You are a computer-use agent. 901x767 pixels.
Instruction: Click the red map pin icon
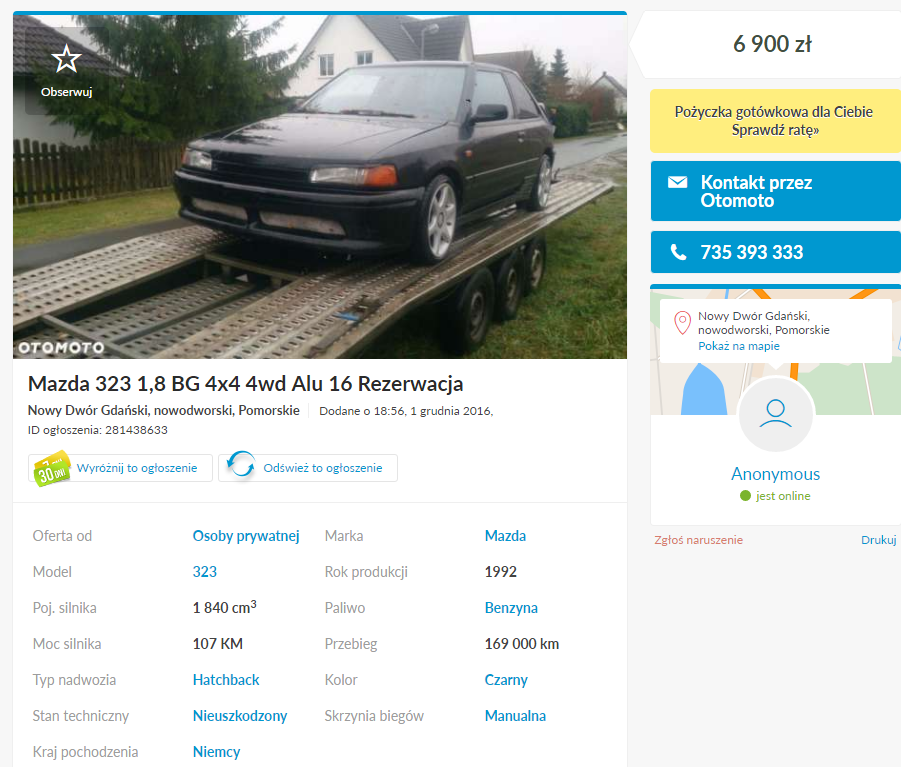682,323
